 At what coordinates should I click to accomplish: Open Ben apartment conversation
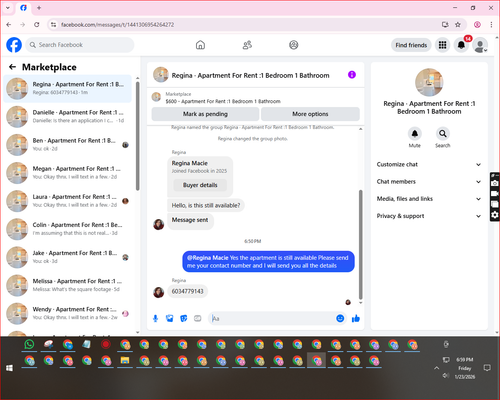click(68, 144)
